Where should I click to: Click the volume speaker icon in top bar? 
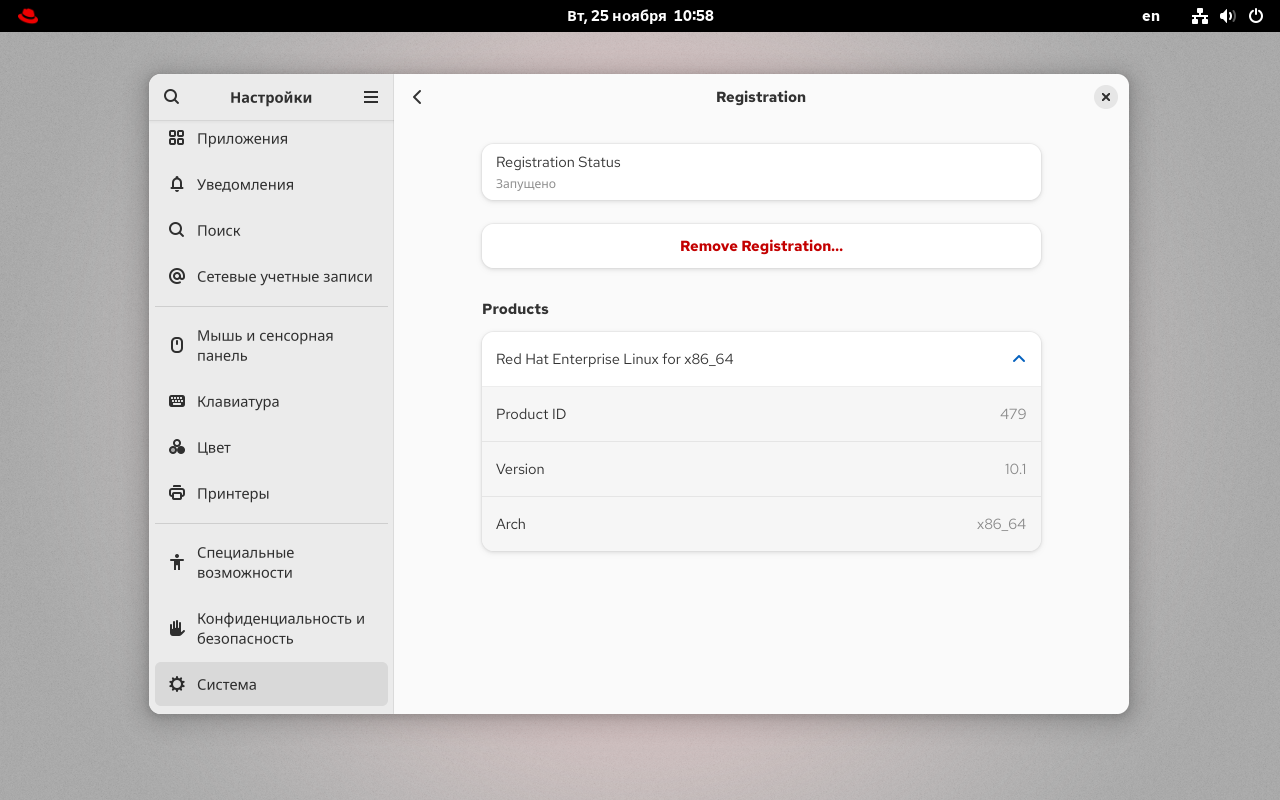pyautogui.click(x=1227, y=16)
